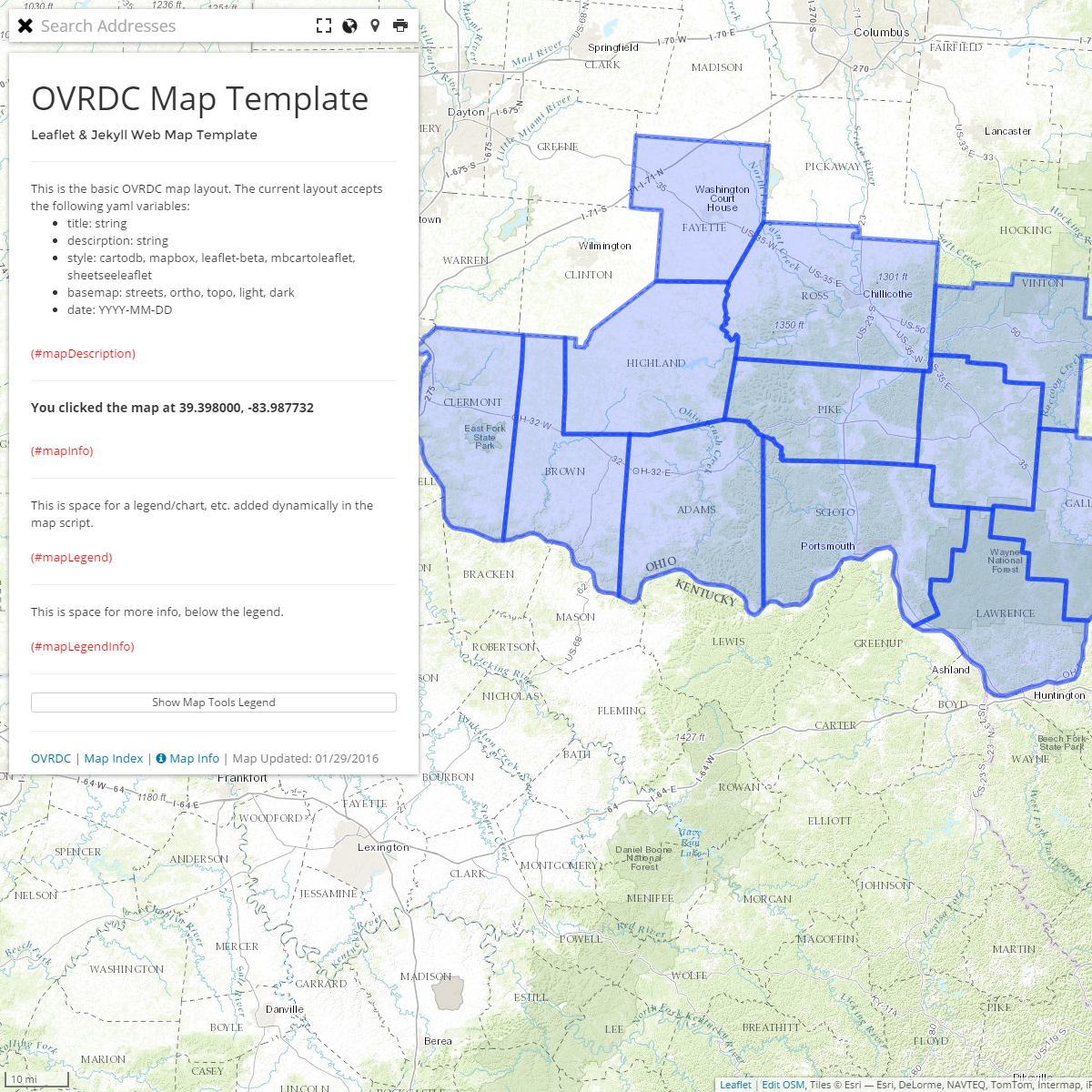Open the Edit OSM attribution link
Screen dimensions: 1092x1092
pyautogui.click(x=784, y=1084)
